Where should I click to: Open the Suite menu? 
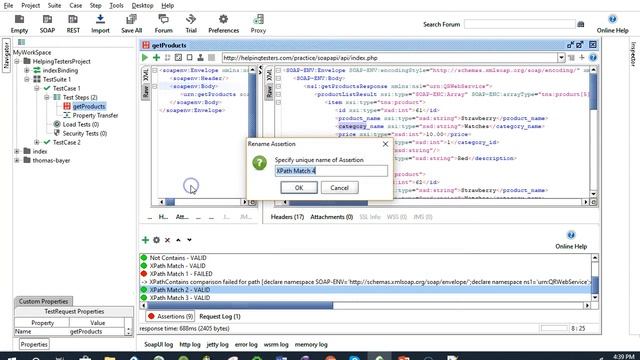(54, 6)
